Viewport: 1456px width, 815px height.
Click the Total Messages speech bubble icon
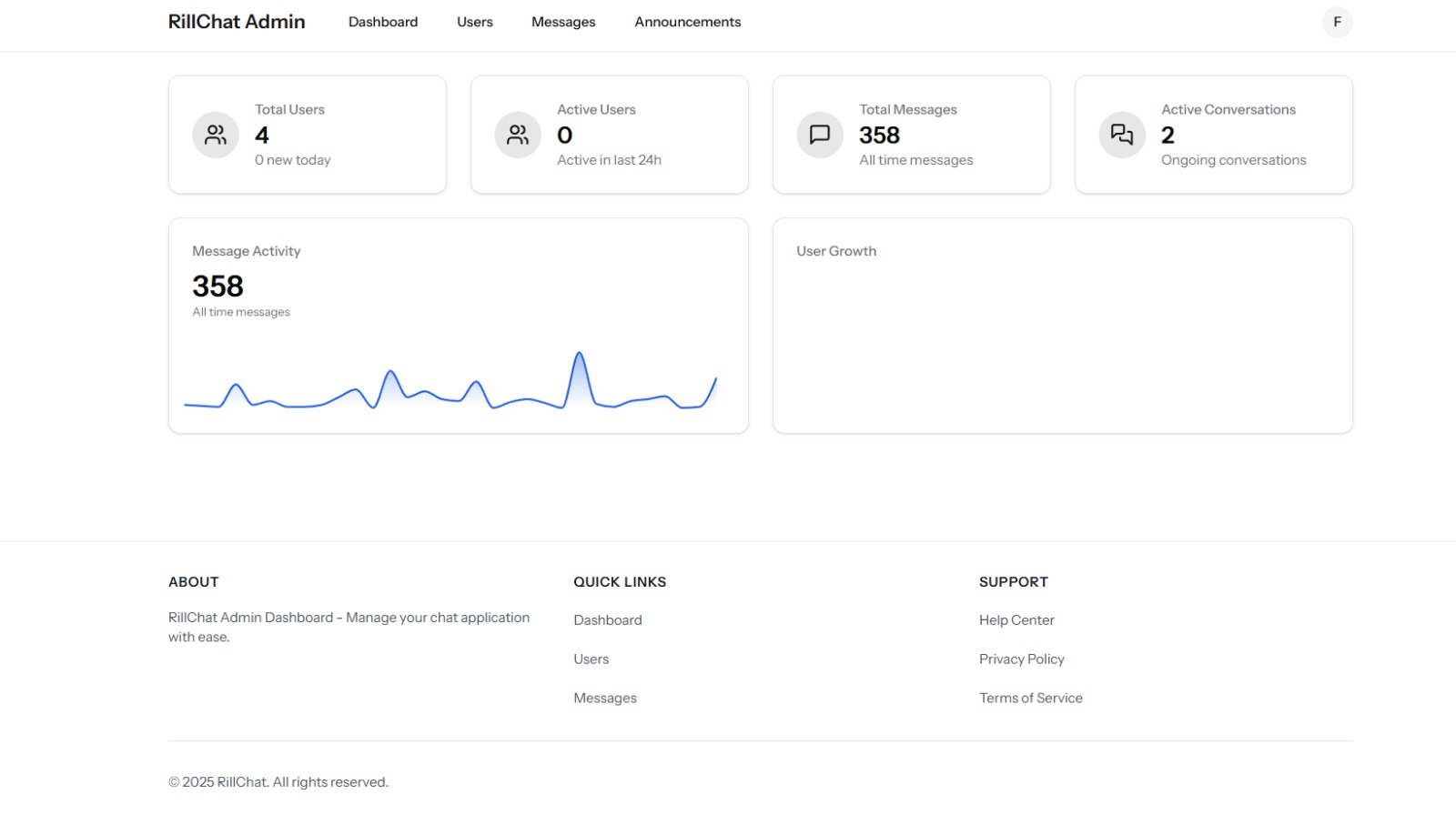(x=820, y=135)
